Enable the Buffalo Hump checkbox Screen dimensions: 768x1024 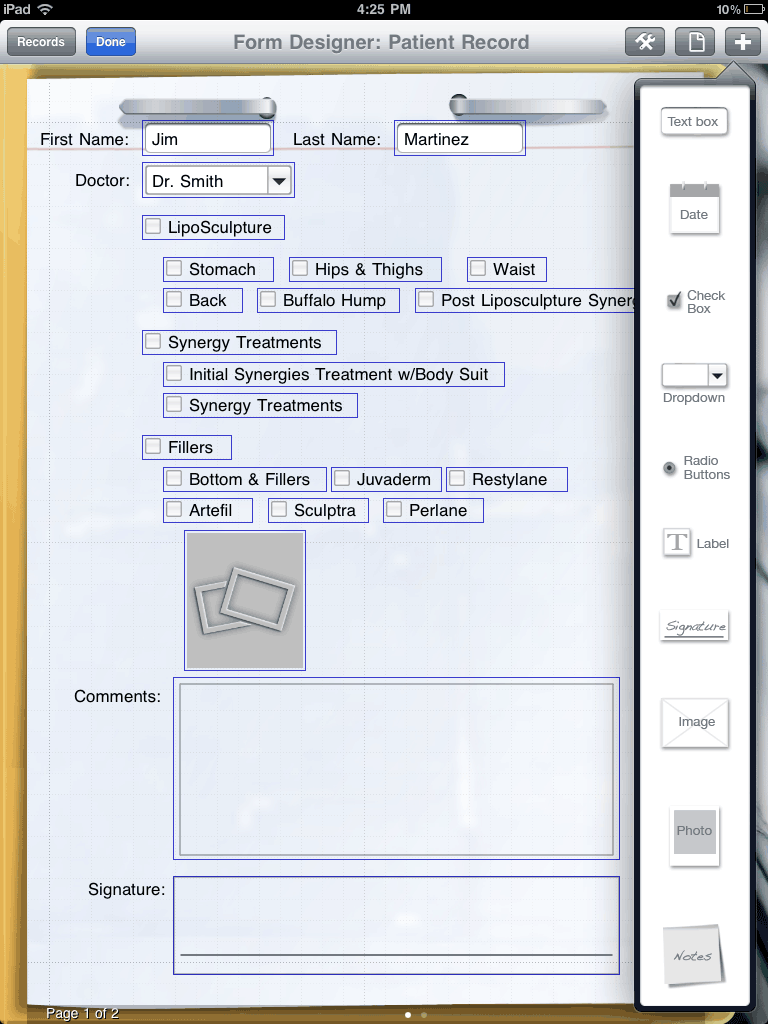pyautogui.click(x=268, y=300)
